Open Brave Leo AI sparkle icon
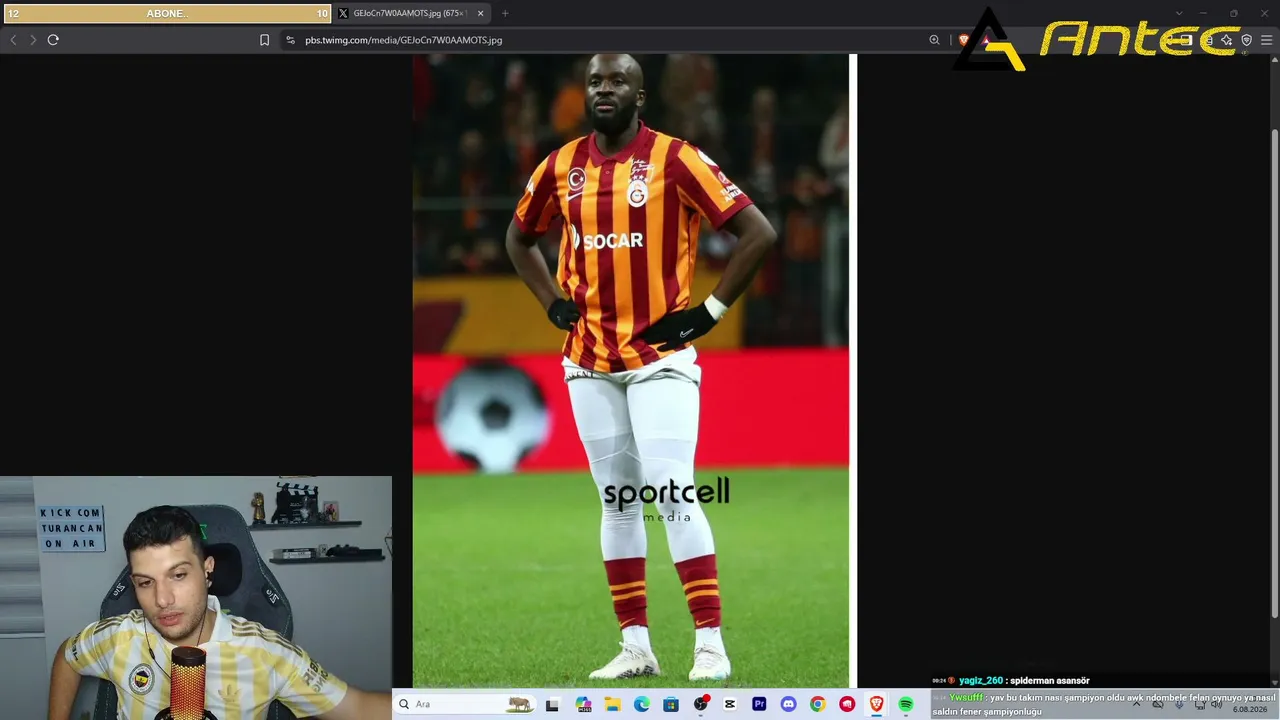Viewport: 1280px width, 720px height. pos(1226,40)
